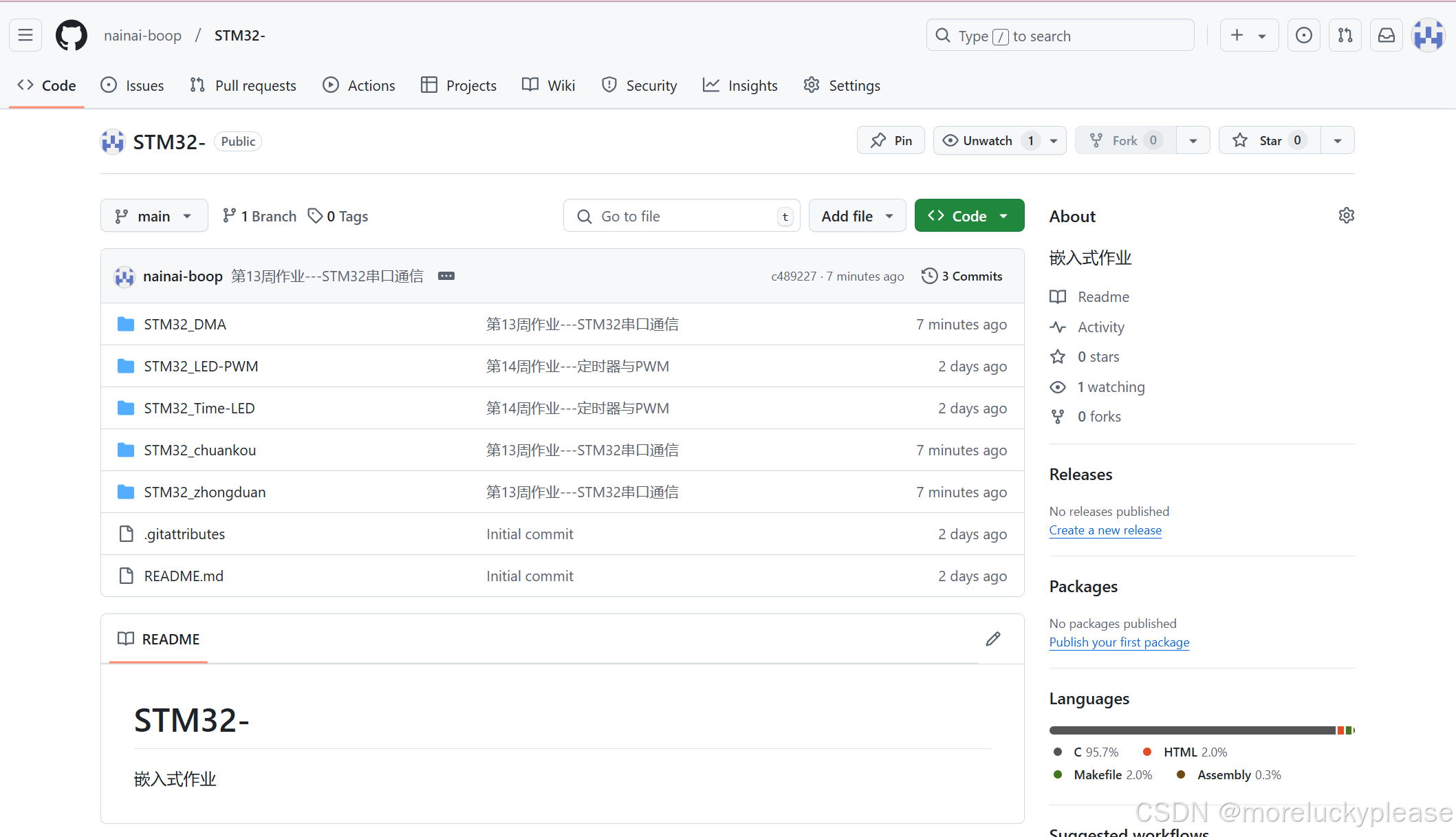Switch to the Actions tab

click(x=359, y=85)
